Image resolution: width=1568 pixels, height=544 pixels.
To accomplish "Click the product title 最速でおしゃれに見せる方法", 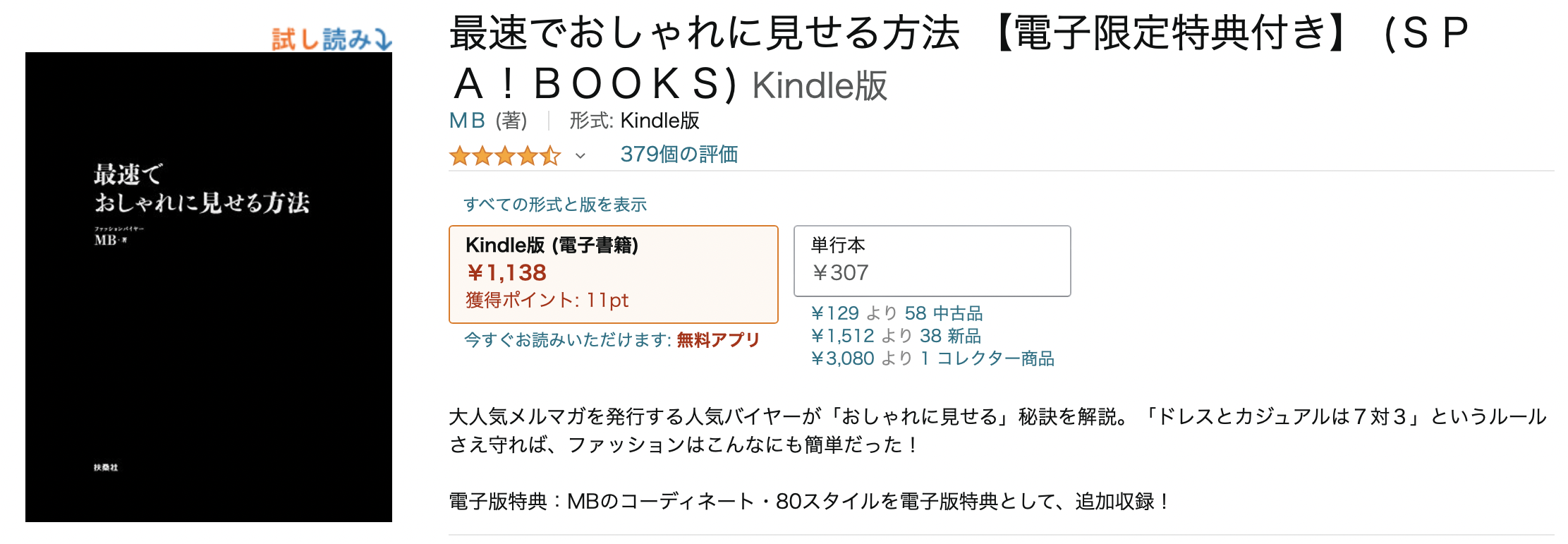I will point(705,33).
